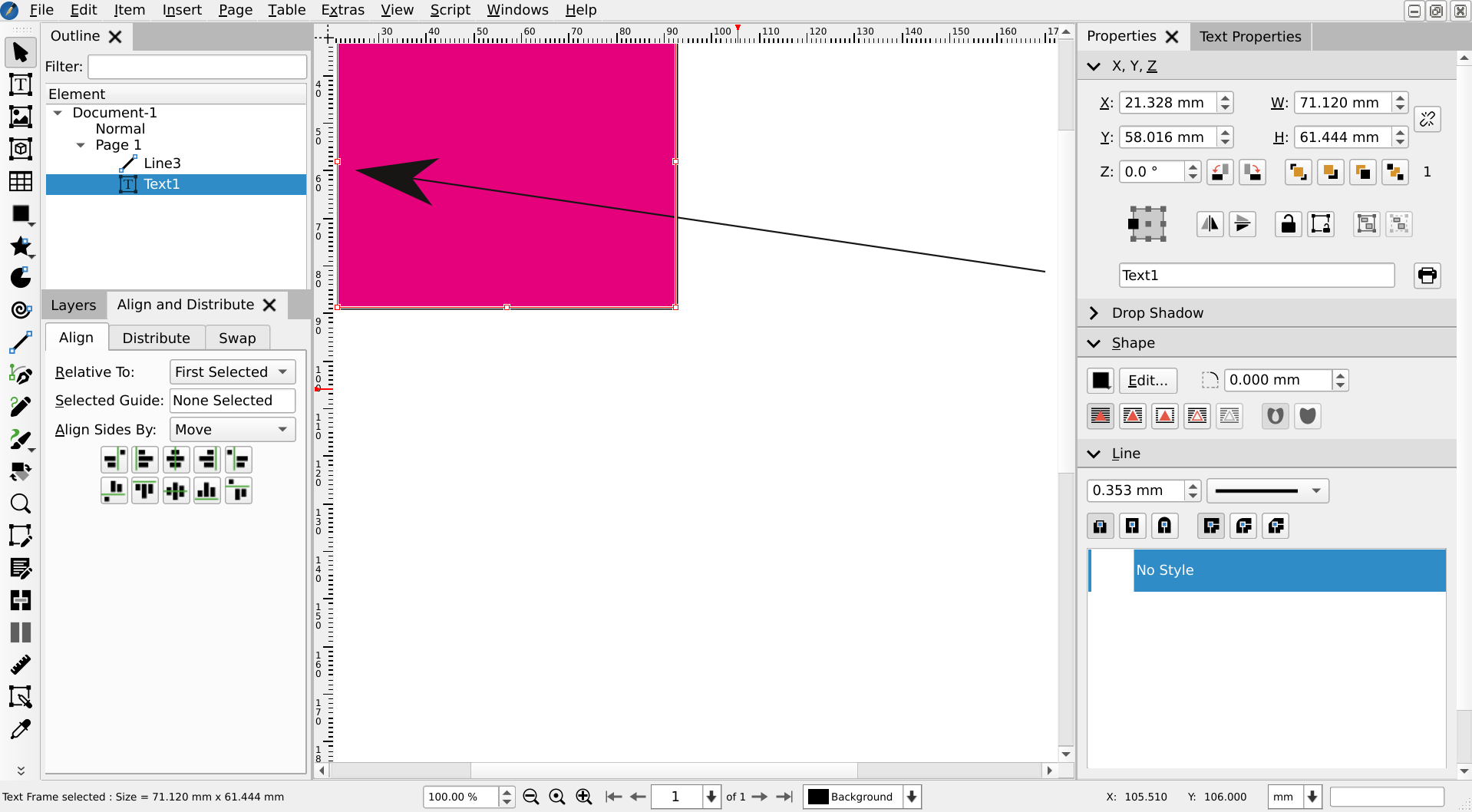Pick the Eyedropper tool

coord(21,729)
